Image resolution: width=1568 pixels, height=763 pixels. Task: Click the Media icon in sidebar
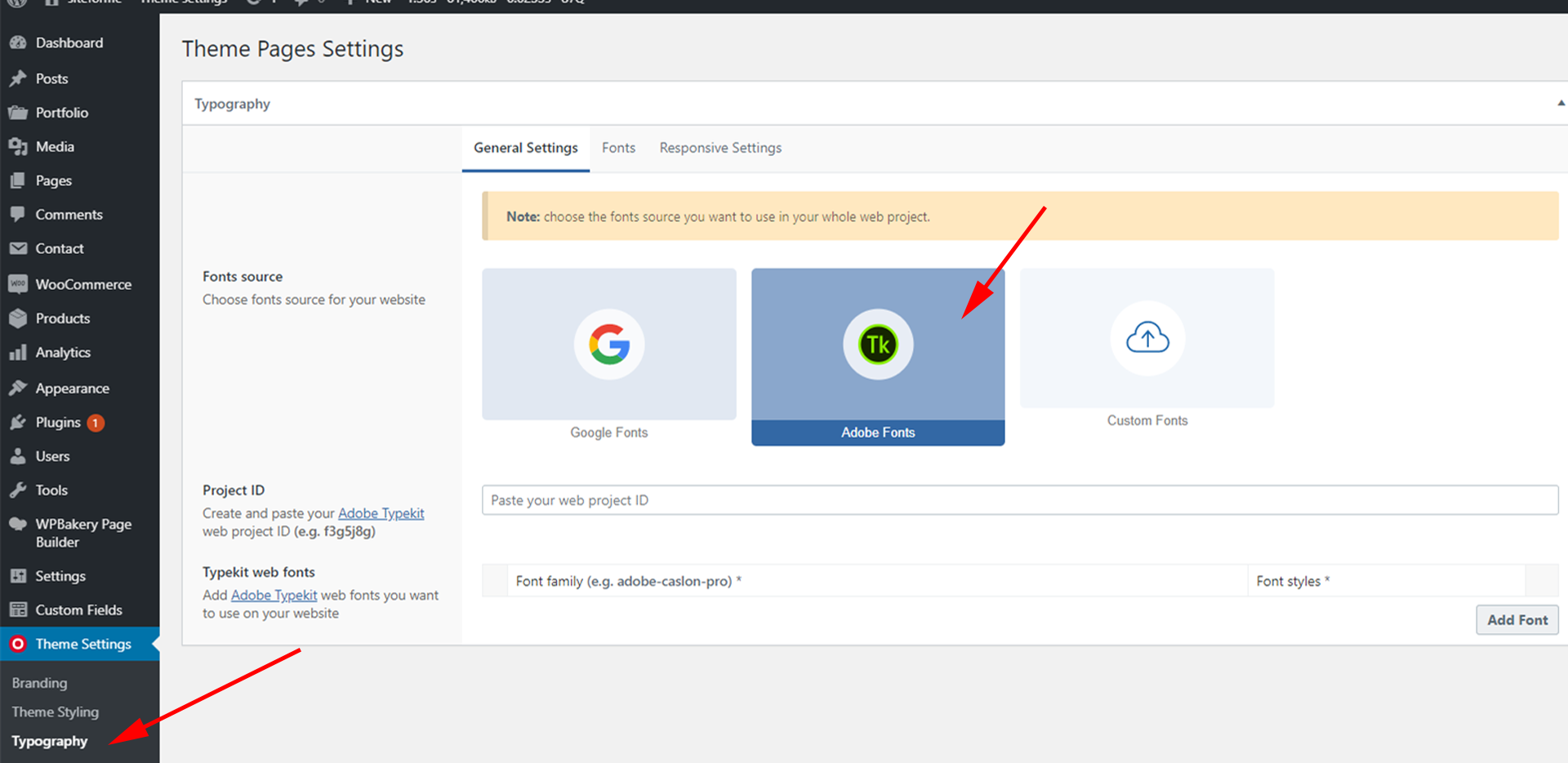pos(18,147)
